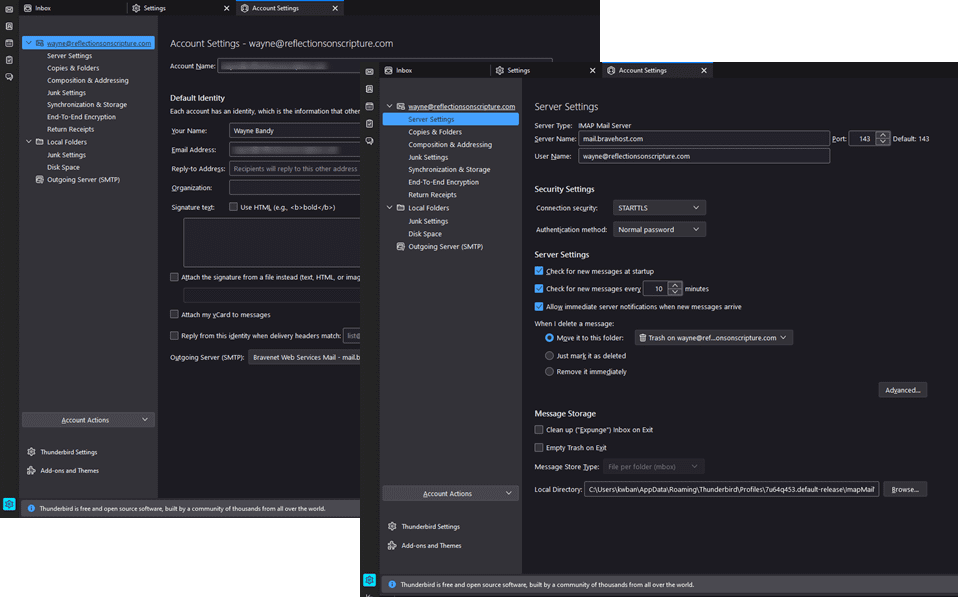Image resolution: width=958 pixels, height=597 pixels.
Task: Open Mail space icon in front window sidebar
Action: (370, 72)
